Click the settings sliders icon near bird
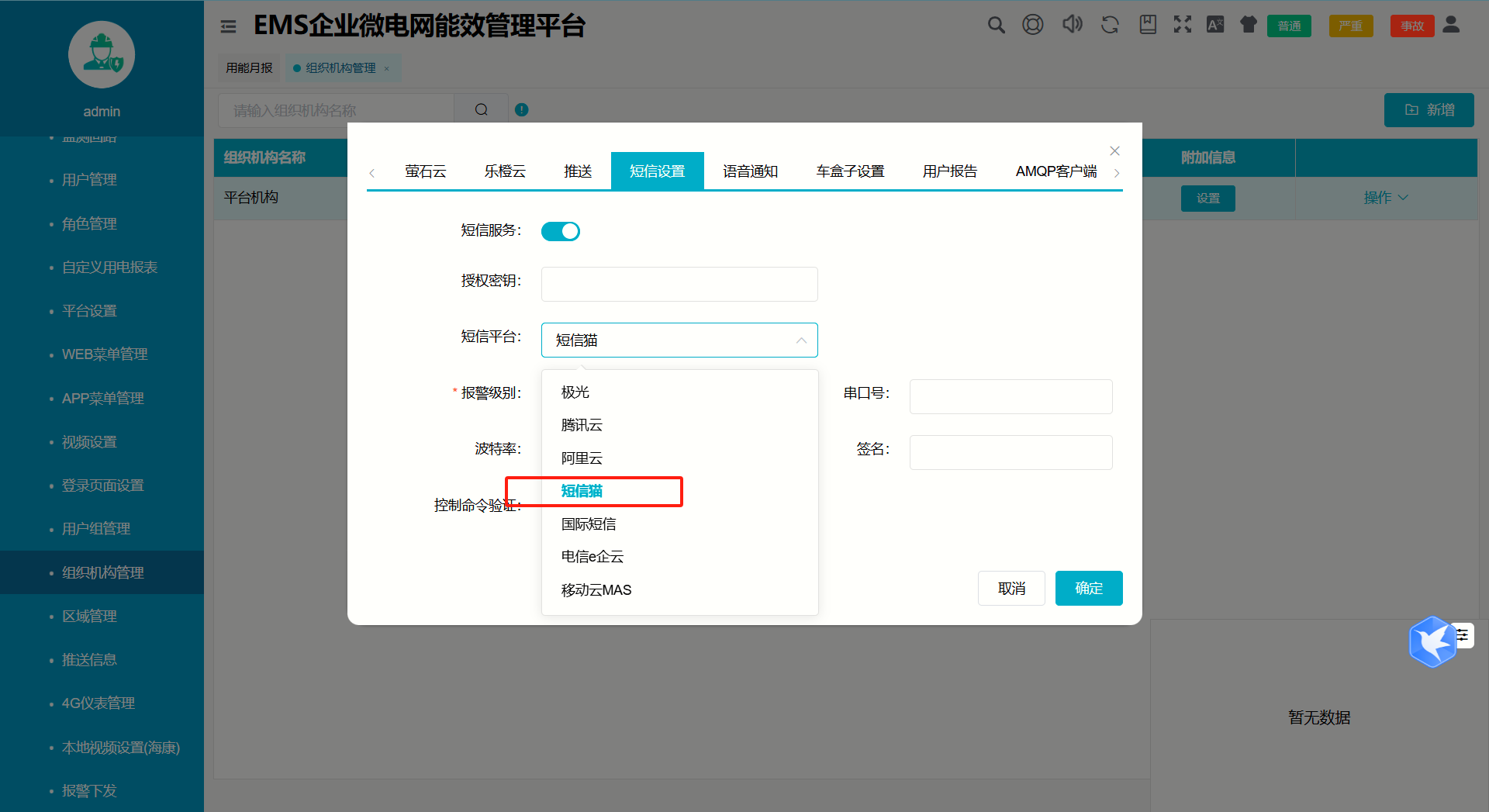Image resolution: width=1489 pixels, height=812 pixels. click(1463, 636)
